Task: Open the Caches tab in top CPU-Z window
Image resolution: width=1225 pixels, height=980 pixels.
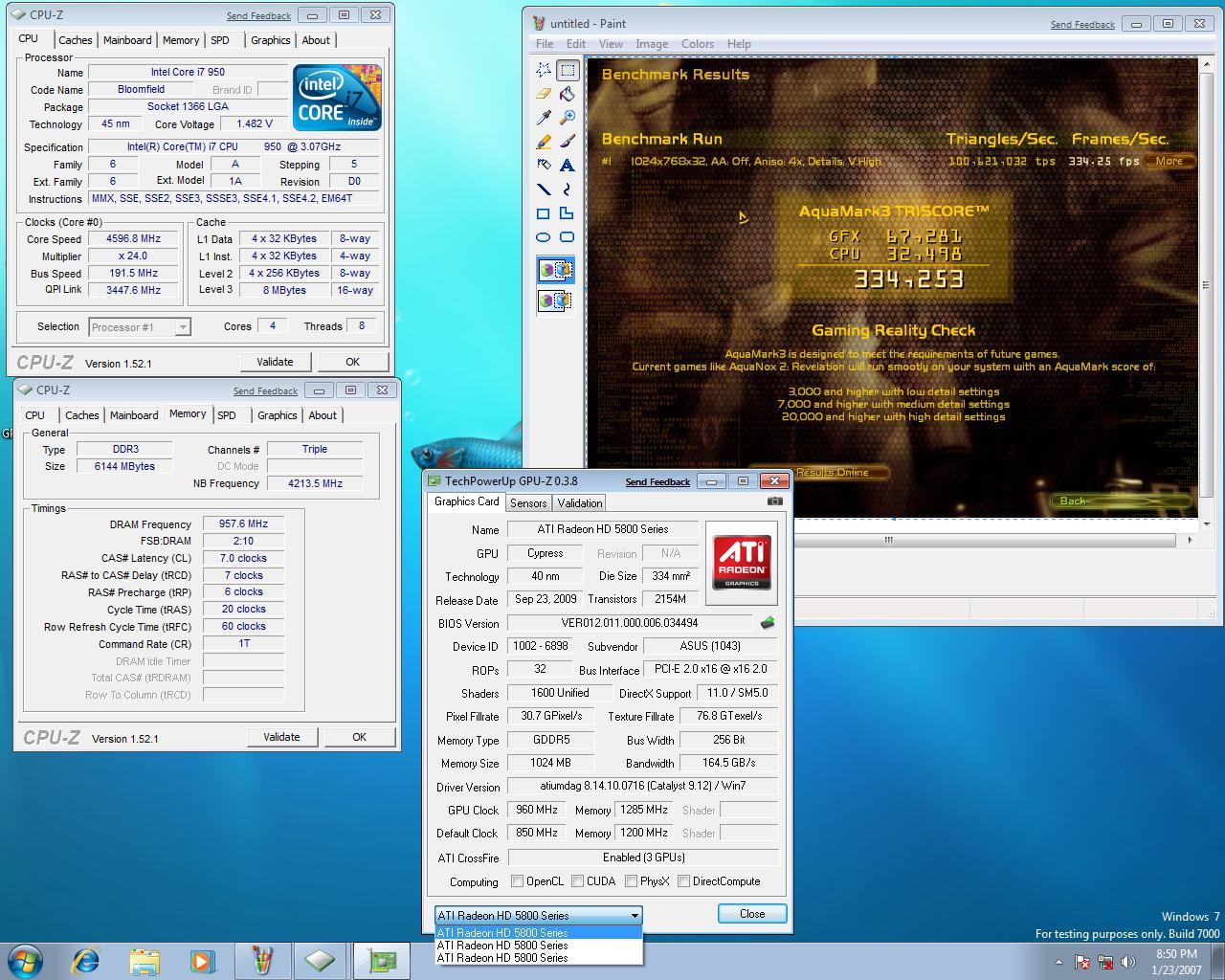Action: 76,40
